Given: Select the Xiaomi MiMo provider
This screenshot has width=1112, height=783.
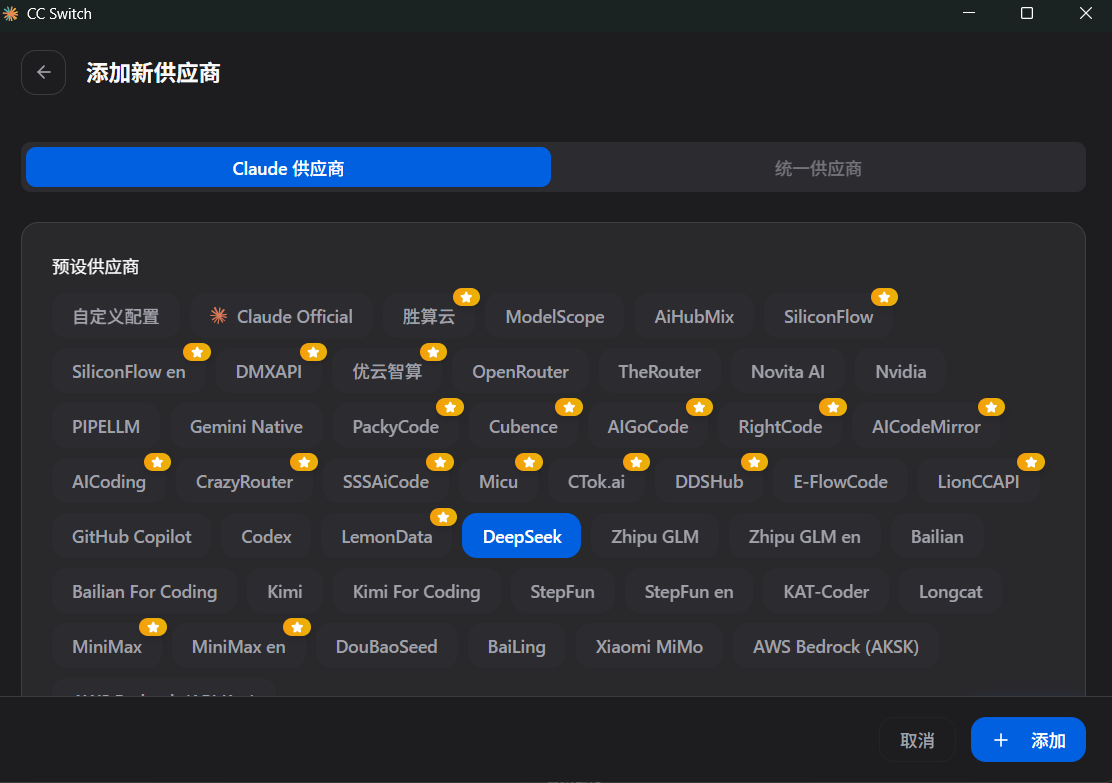Looking at the screenshot, I should pyautogui.click(x=649, y=646).
